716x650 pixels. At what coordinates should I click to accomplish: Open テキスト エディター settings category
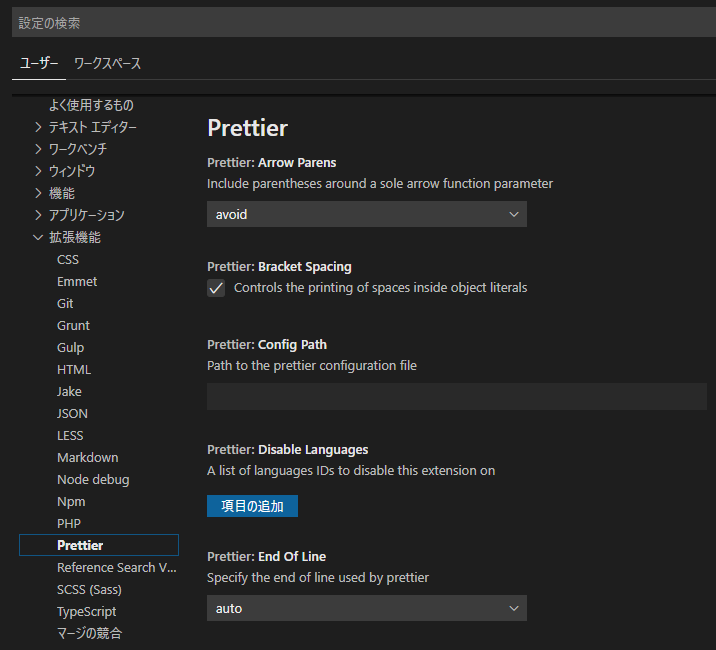pos(93,127)
